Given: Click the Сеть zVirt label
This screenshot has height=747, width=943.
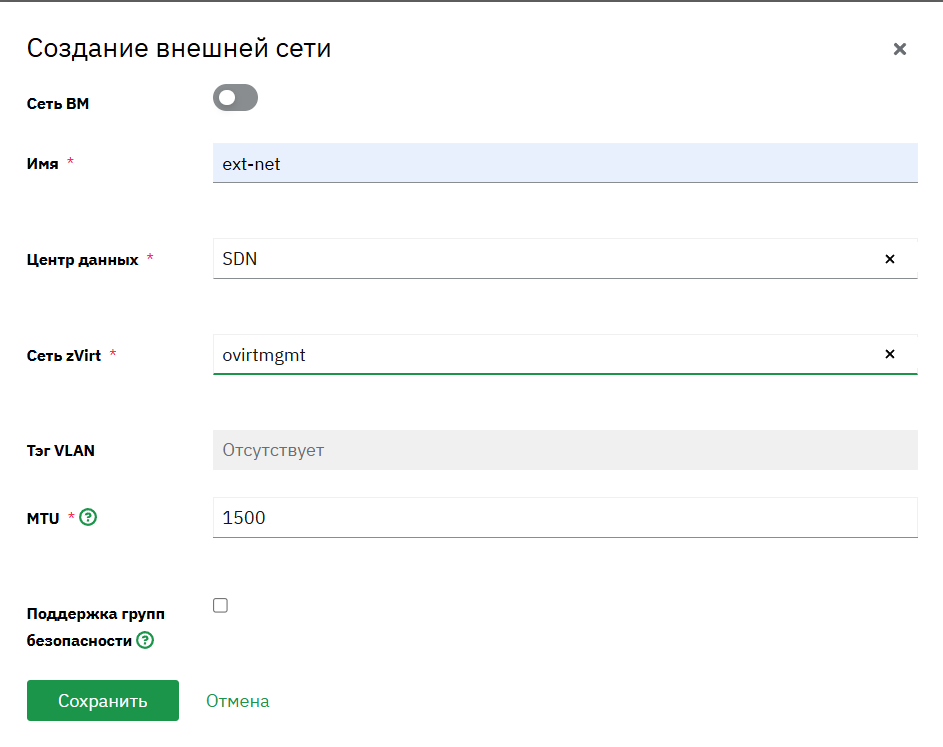Looking at the screenshot, I should point(64,355).
